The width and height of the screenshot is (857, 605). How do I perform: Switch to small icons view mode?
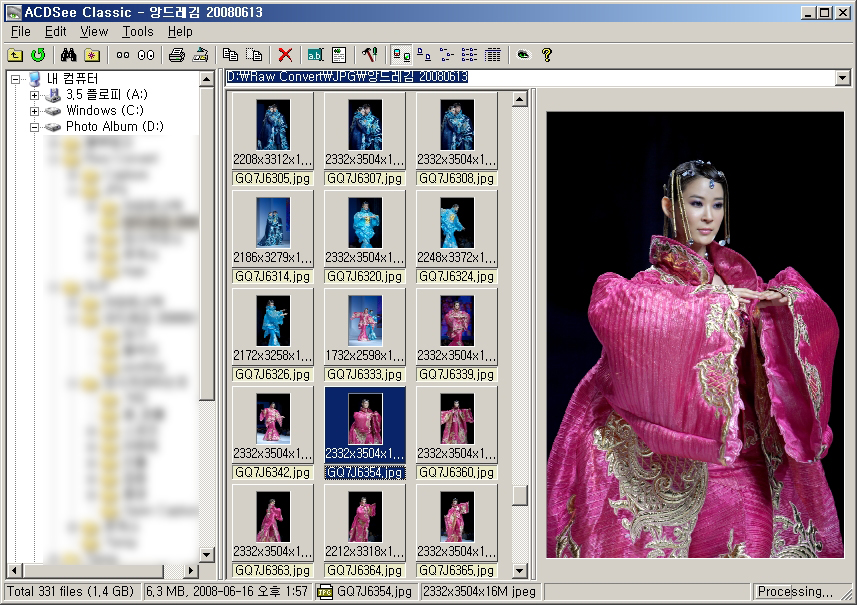447,55
